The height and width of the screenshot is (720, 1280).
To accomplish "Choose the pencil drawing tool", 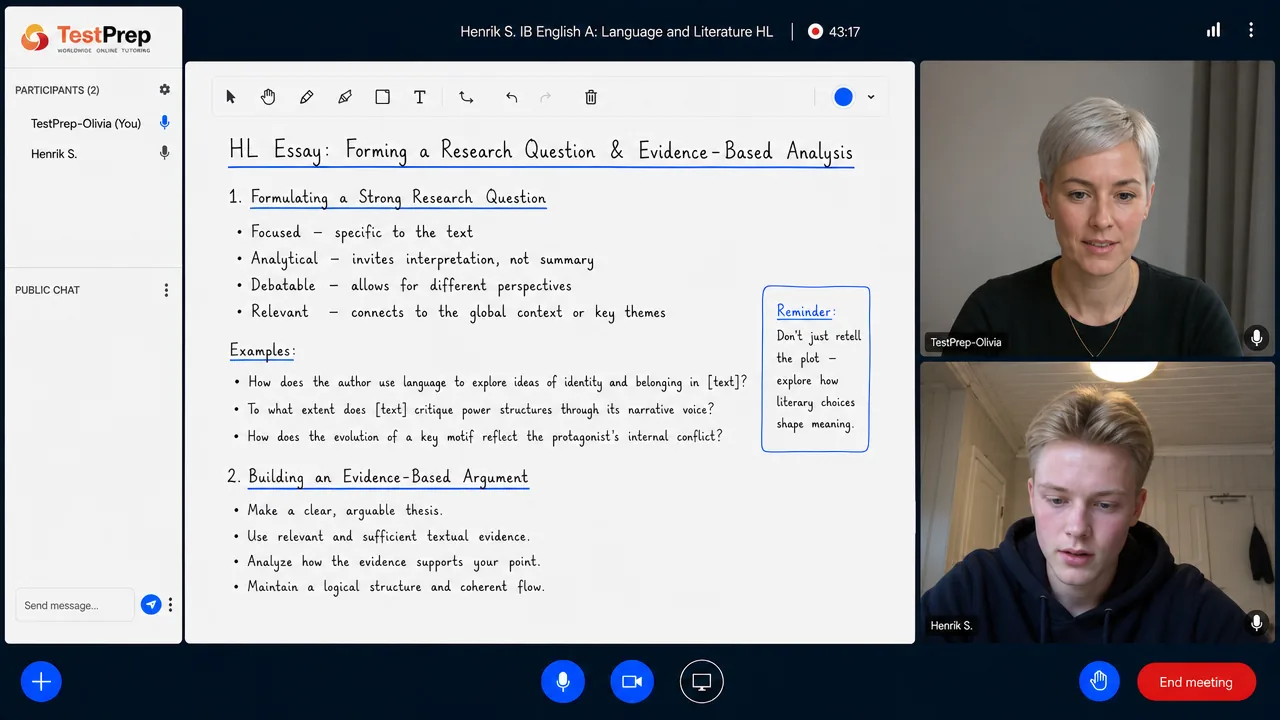I will click(x=306, y=97).
